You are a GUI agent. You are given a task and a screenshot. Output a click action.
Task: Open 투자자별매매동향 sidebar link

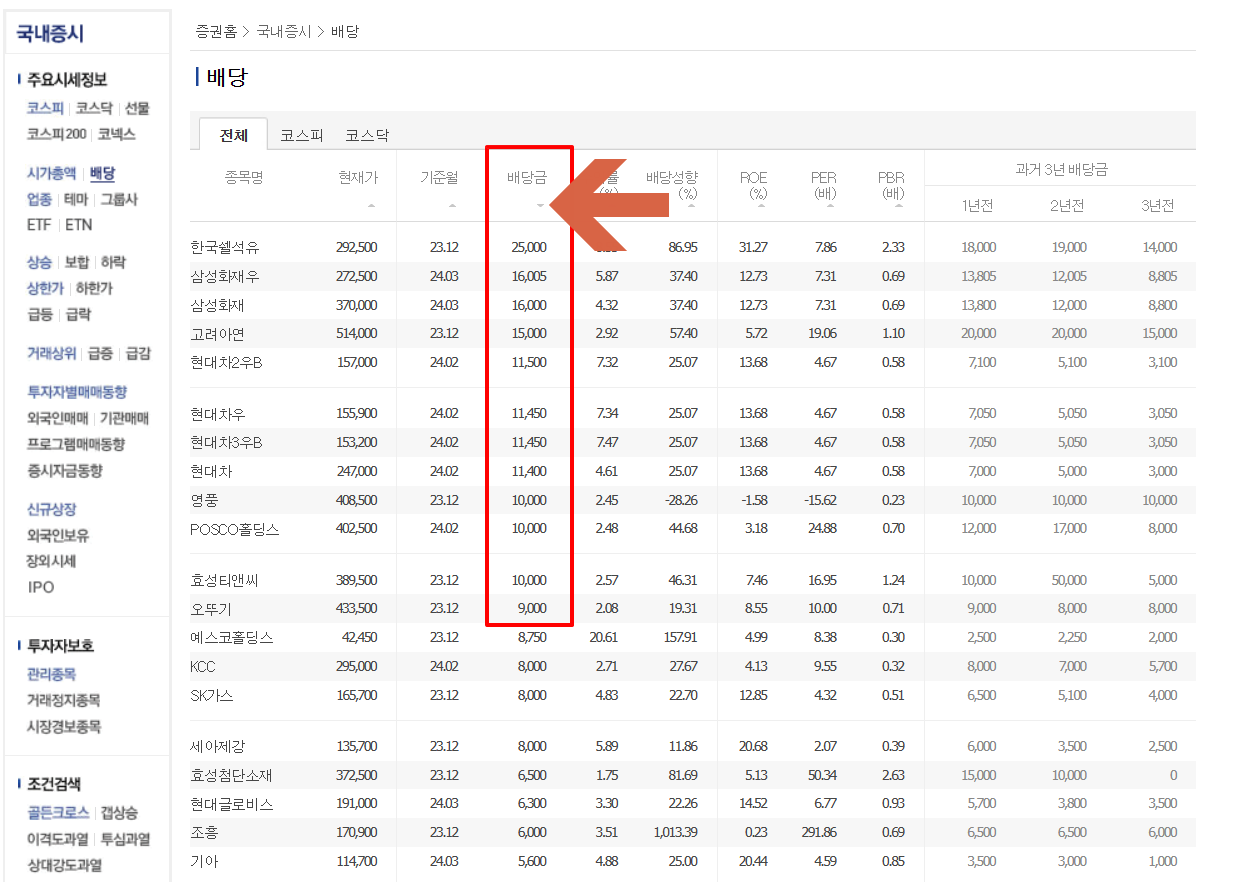pos(77,392)
